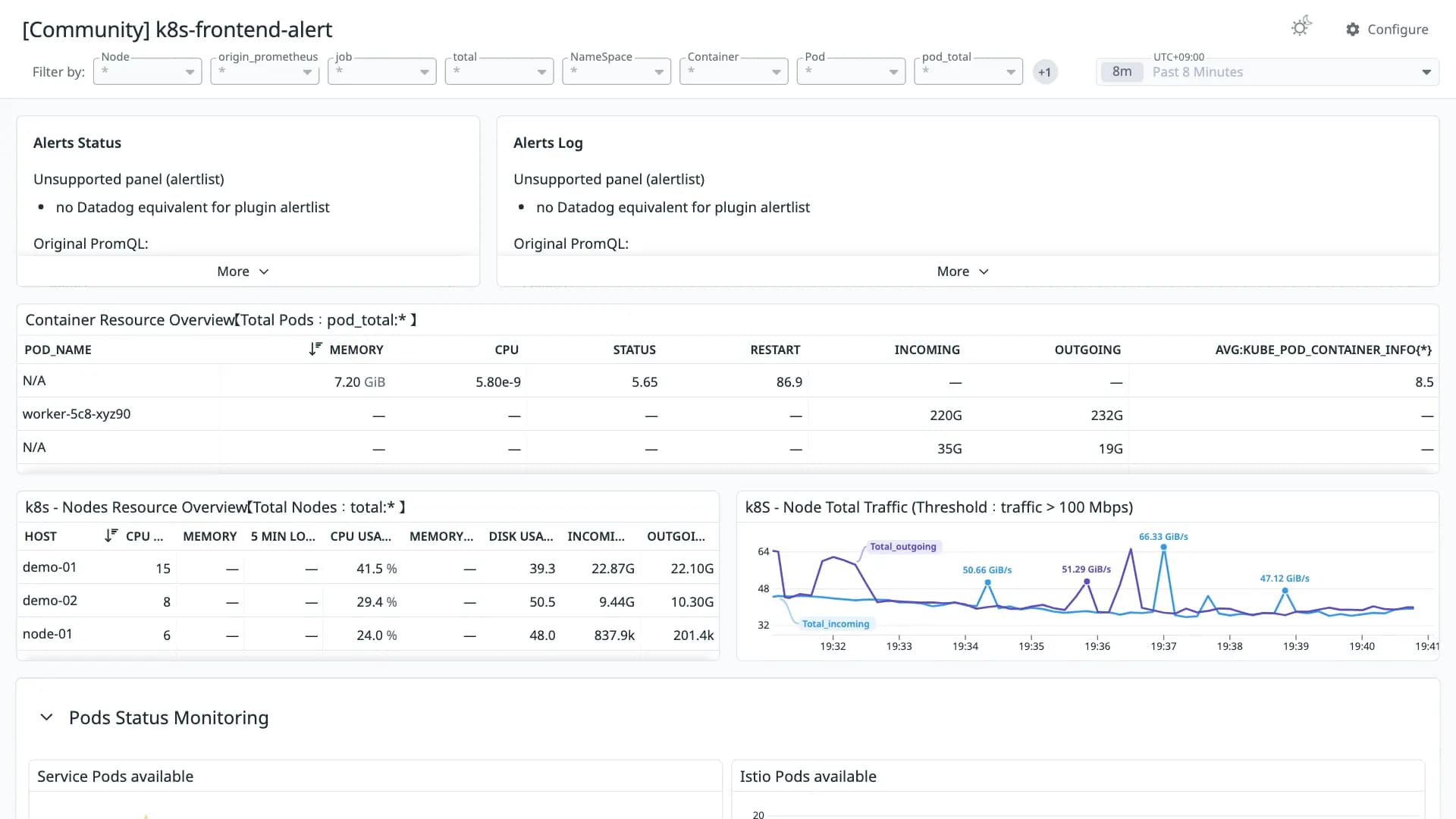Image resolution: width=1456 pixels, height=819 pixels.
Task: Sort by INCOMING column header
Action: [x=927, y=350]
